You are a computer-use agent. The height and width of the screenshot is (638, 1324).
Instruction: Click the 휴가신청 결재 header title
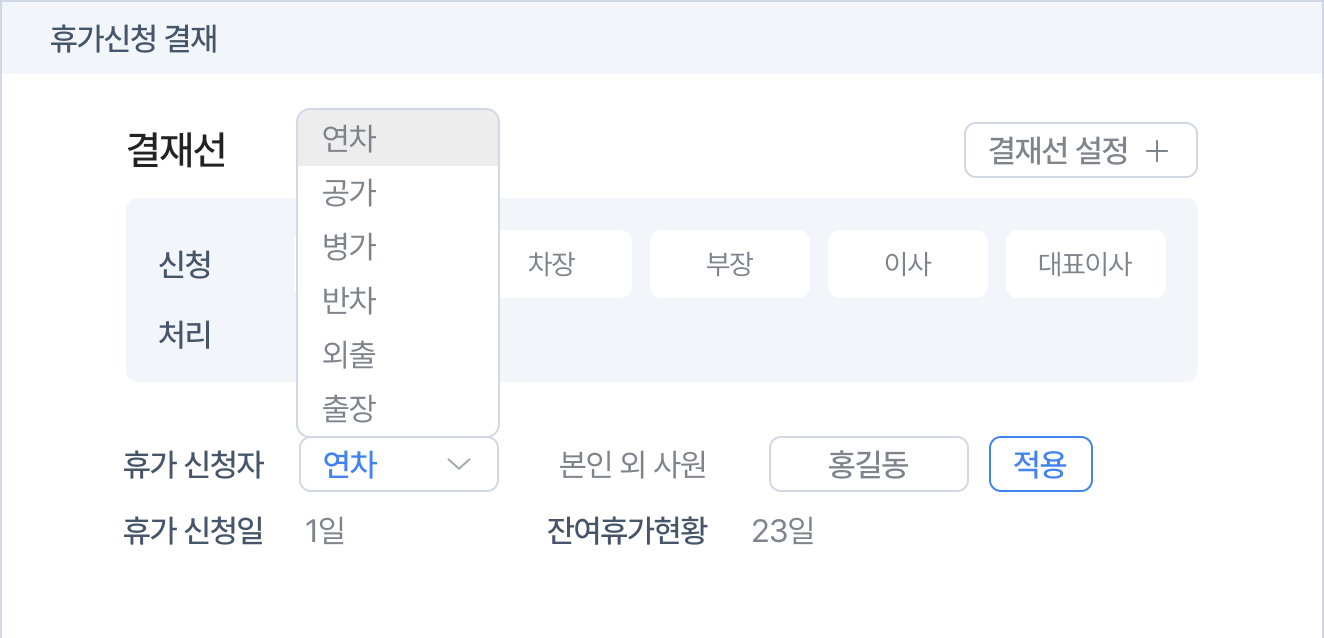[x=133, y=39]
